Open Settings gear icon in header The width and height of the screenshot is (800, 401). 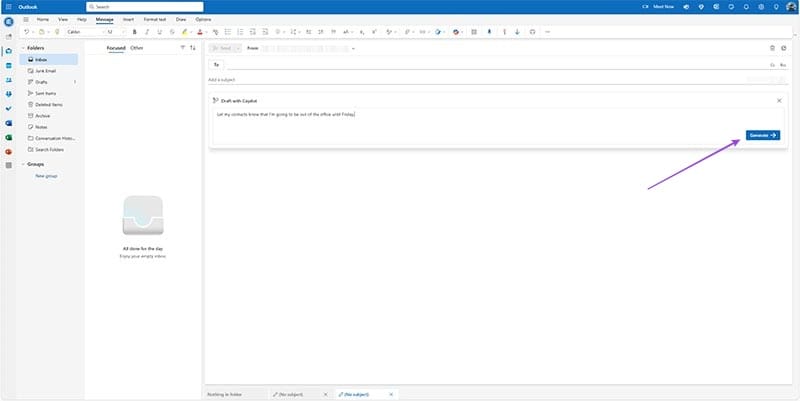[761, 7]
